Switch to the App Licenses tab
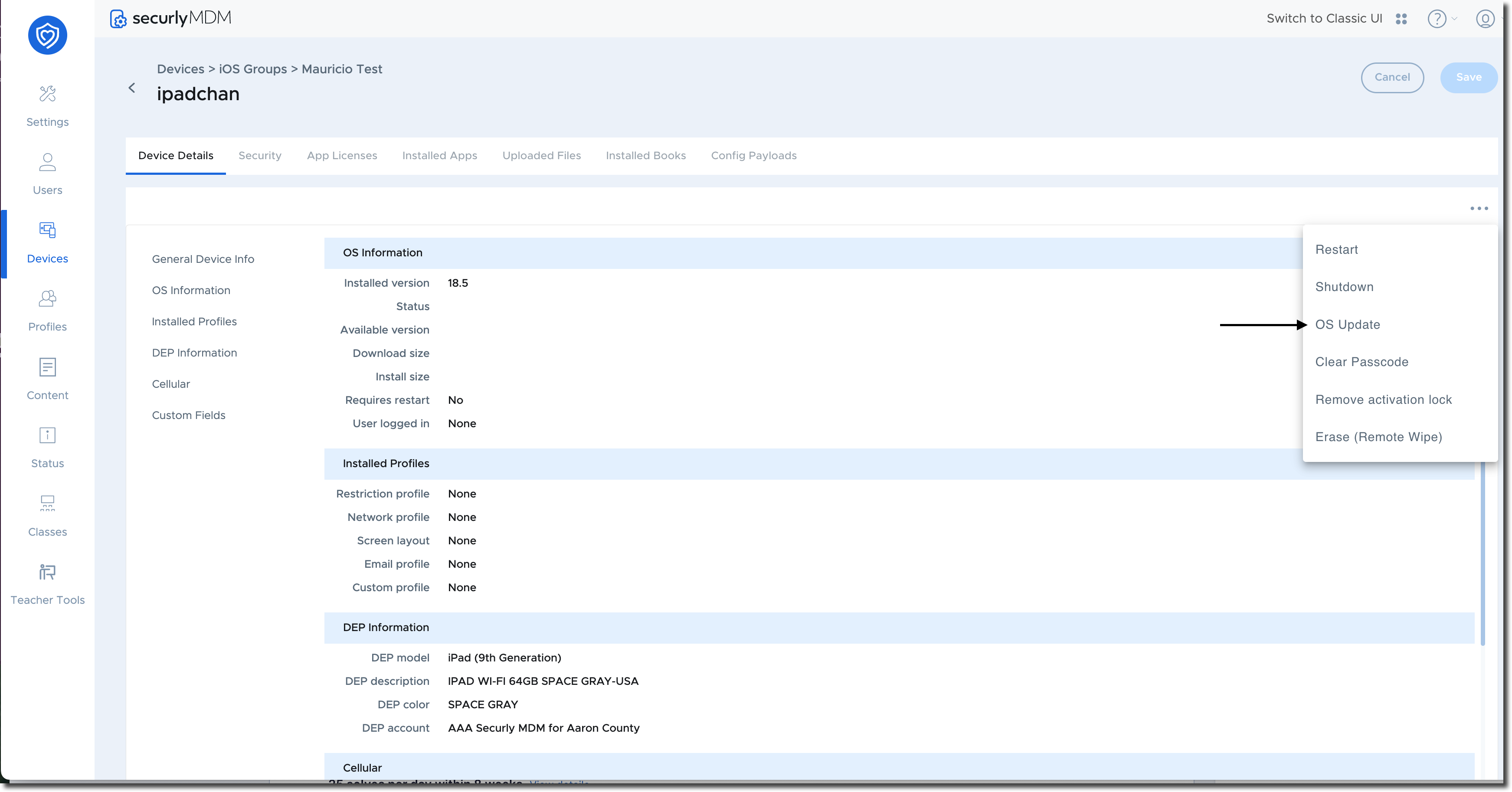The width and height of the screenshot is (1512, 792). [342, 156]
